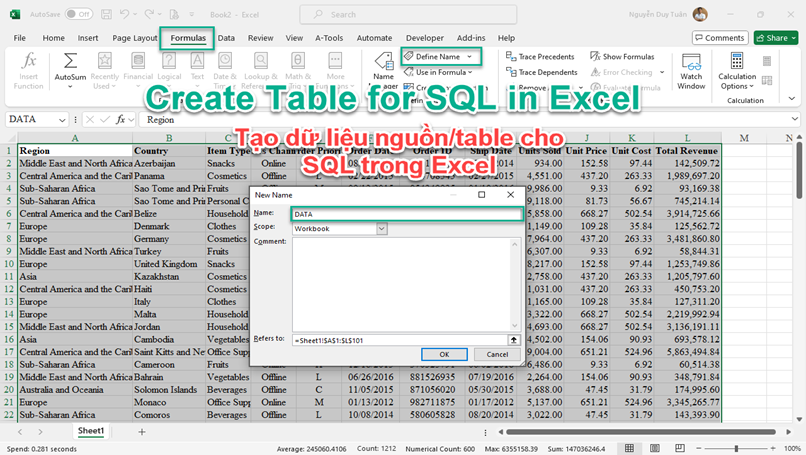Click the Comments button

click(720, 38)
